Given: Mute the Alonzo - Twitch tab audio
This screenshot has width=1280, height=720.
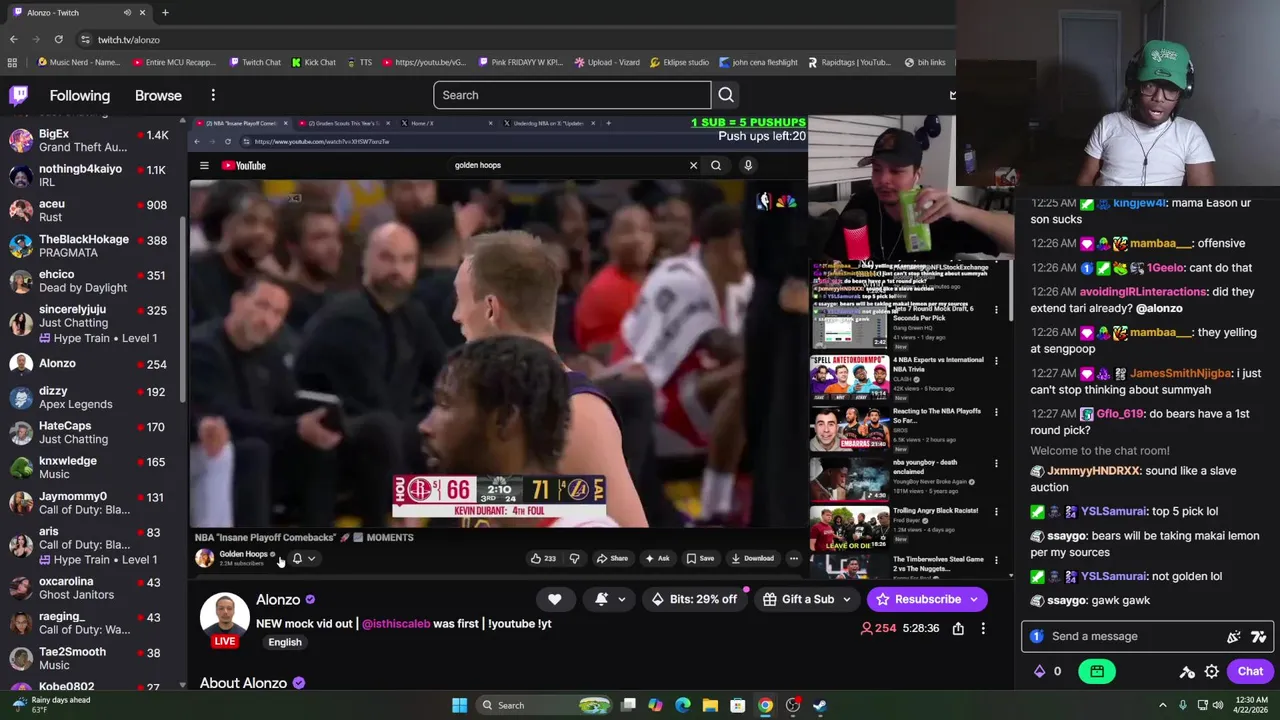Looking at the screenshot, I should [127, 13].
